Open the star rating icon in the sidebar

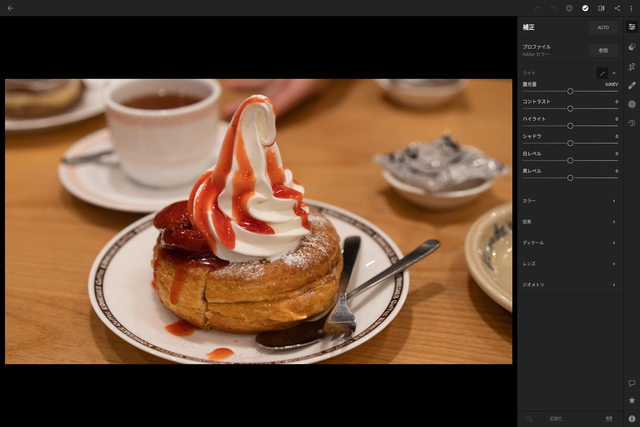click(x=632, y=400)
